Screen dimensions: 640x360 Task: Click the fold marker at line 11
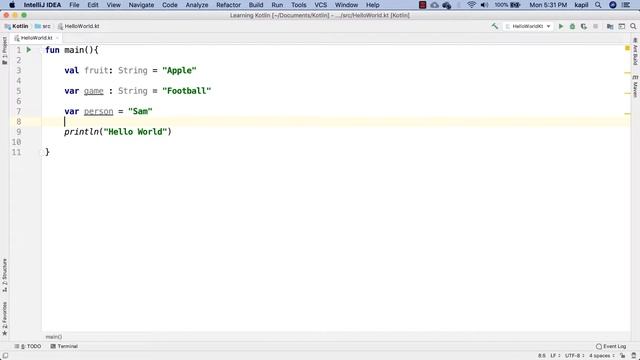42,152
